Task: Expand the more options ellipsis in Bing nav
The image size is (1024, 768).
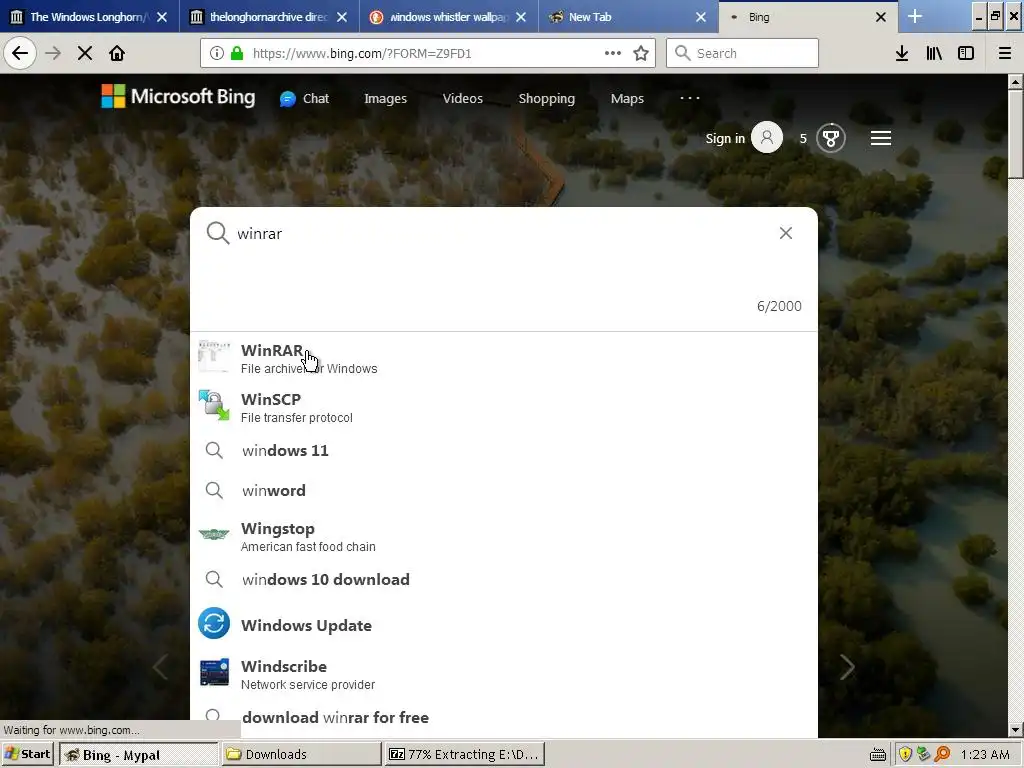Action: coord(690,98)
